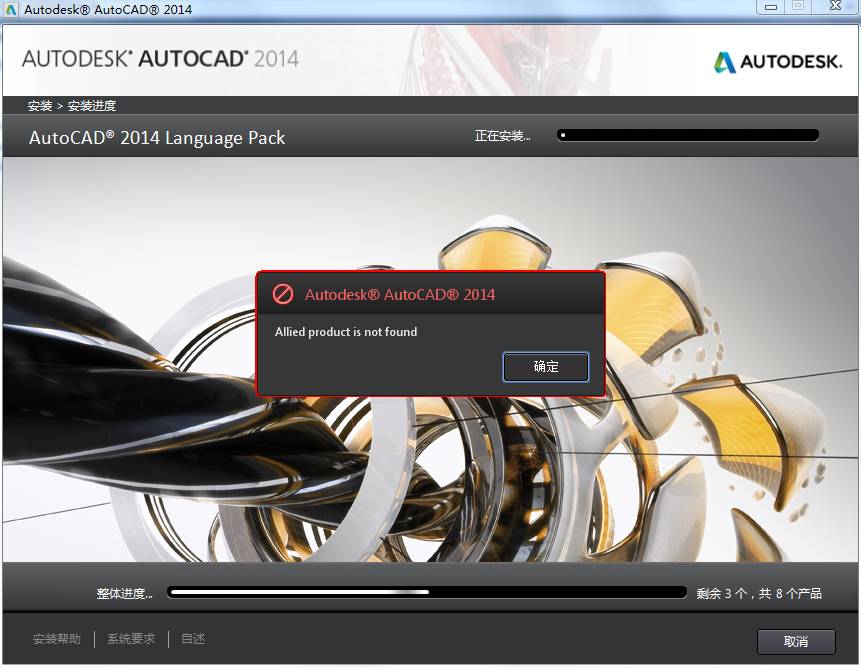
Task: Click the 正在安装 language pack progress bar
Action: [687, 135]
